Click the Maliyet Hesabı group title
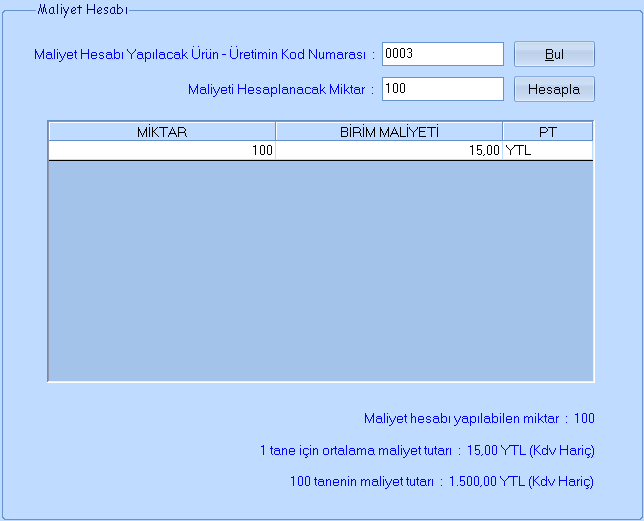This screenshot has width=644, height=521. (x=83, y=9)
